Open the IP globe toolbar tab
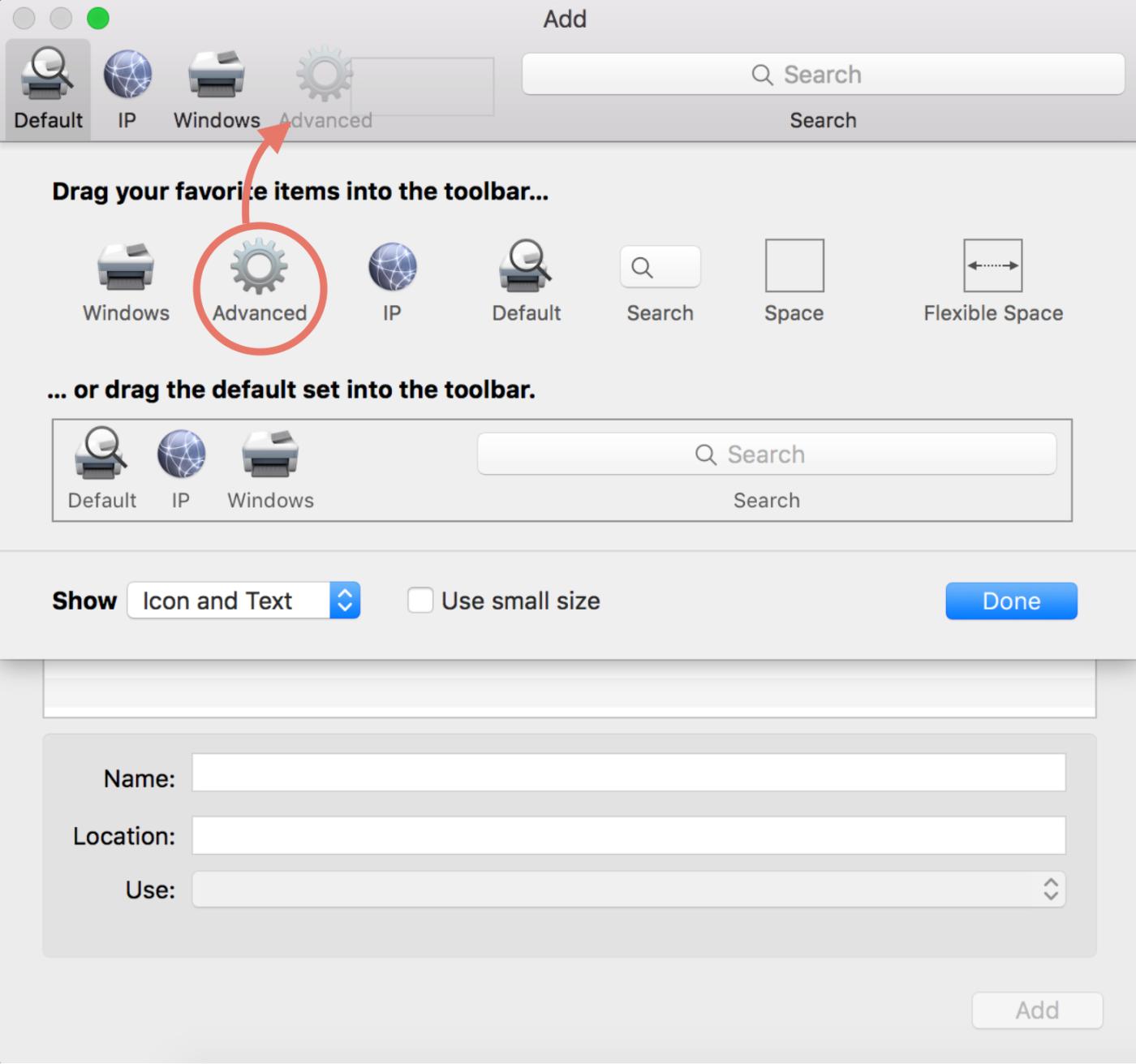The width and height of the screenshot is (1136, 1064). pos(127,89)
